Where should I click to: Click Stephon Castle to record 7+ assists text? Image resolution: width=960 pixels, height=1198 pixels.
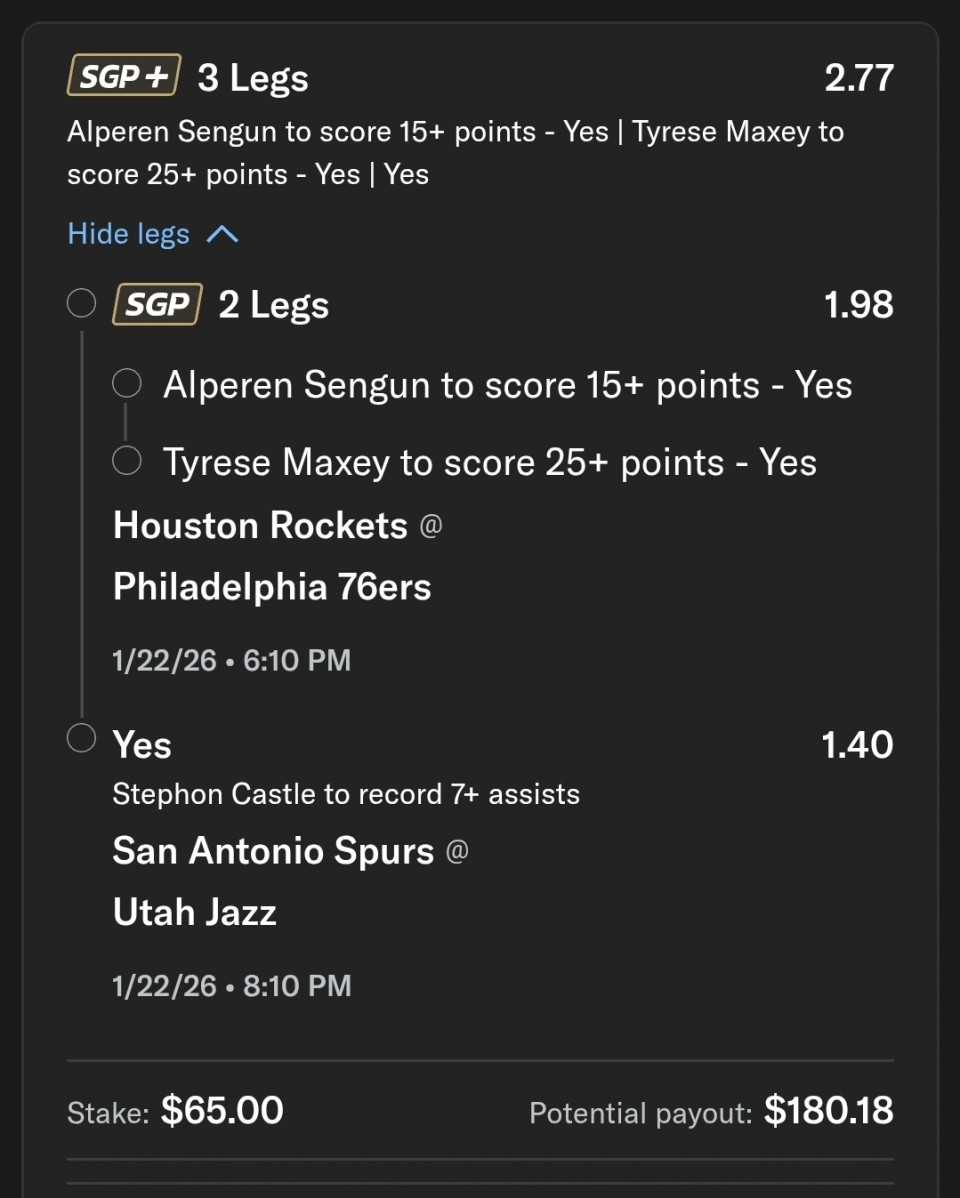pyautogui.click(x=346, y=794)
